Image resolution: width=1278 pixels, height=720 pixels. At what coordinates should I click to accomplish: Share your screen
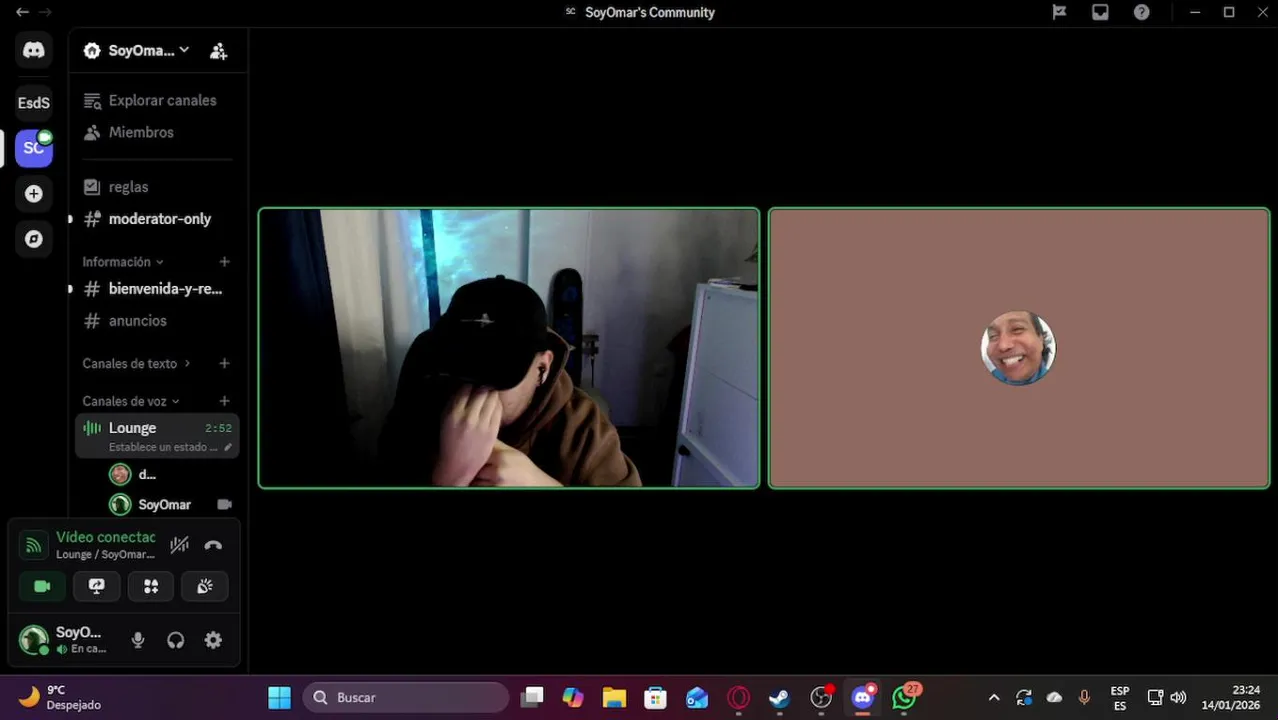(x=96, y=587)
